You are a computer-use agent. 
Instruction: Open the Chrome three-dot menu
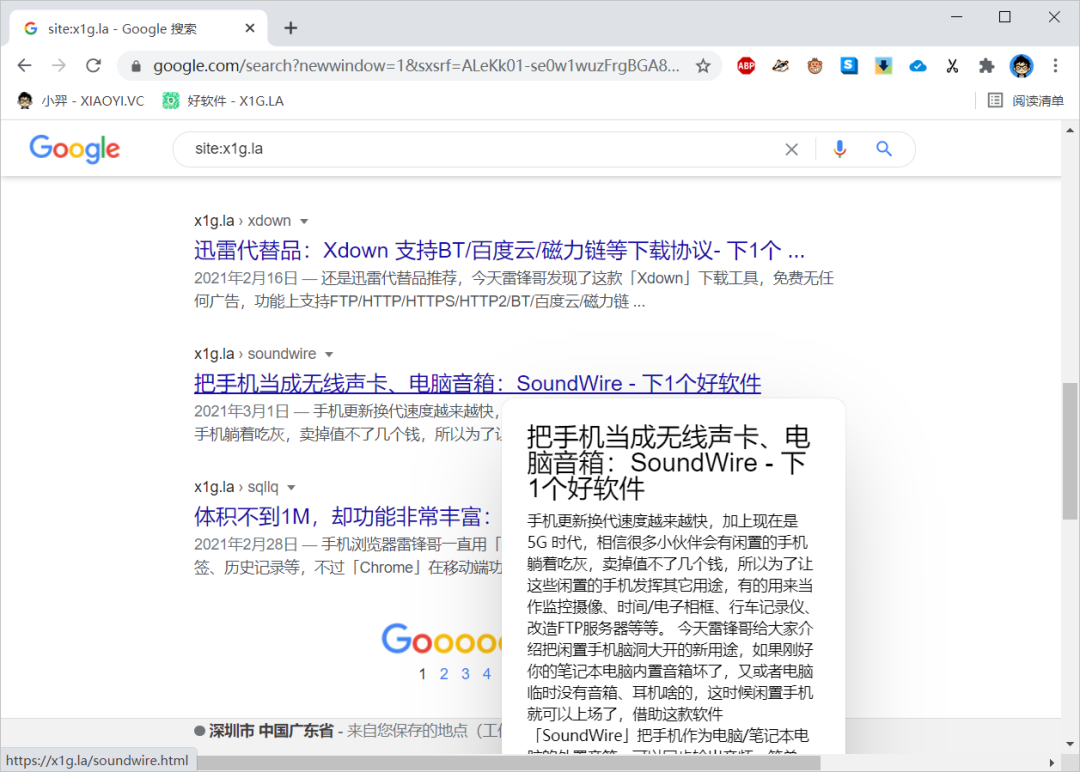point(1055,66)
